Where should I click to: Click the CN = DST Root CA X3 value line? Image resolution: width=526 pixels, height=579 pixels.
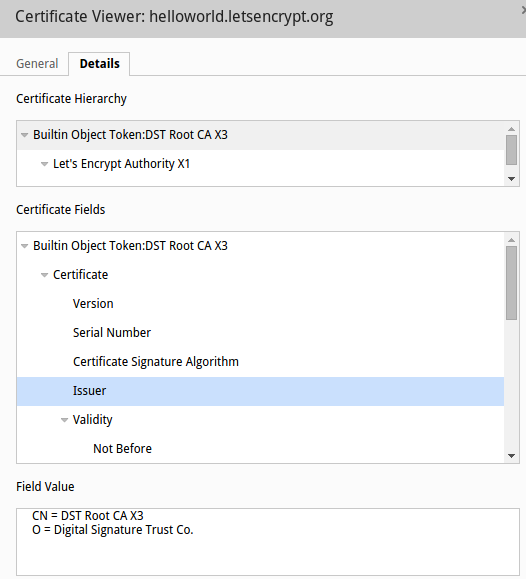coord(88,515)
